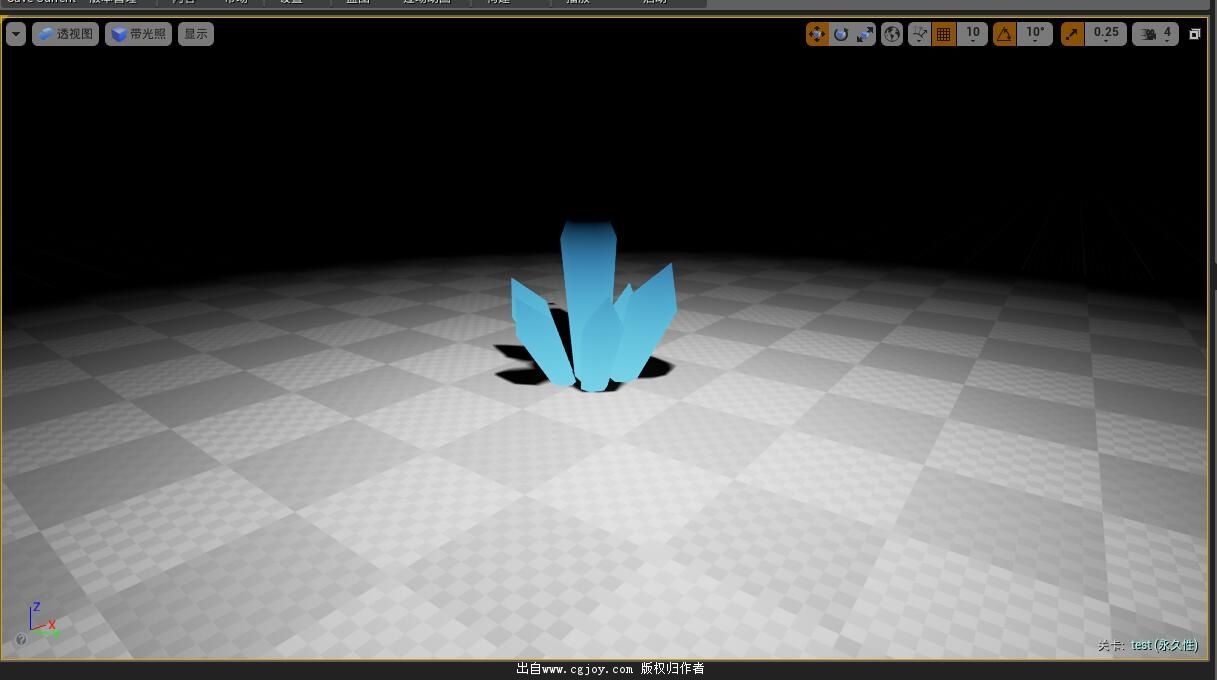The height and width of the screenshot is (680, 1217).
Task: Toggle grid snapping on or off
Action: 944,34
